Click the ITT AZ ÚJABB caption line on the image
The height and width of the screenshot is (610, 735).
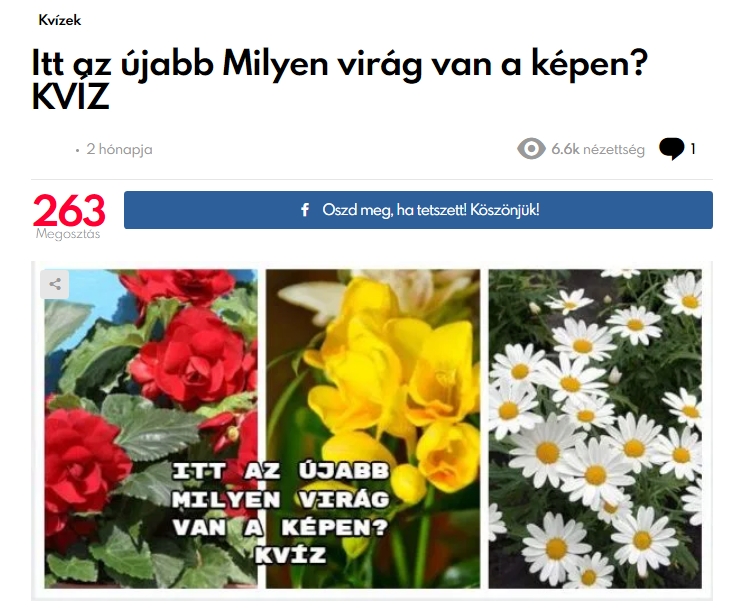pyautogui.click(x=280, y=471)
